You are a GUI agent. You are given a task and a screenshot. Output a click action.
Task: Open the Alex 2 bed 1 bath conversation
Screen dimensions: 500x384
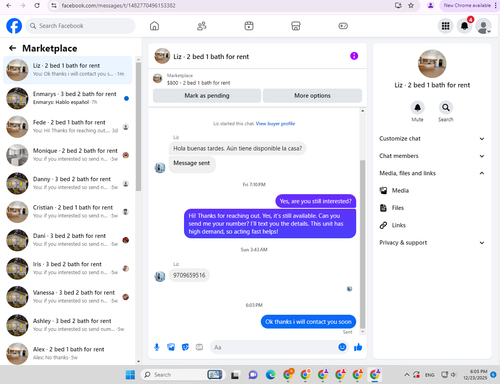68,353
